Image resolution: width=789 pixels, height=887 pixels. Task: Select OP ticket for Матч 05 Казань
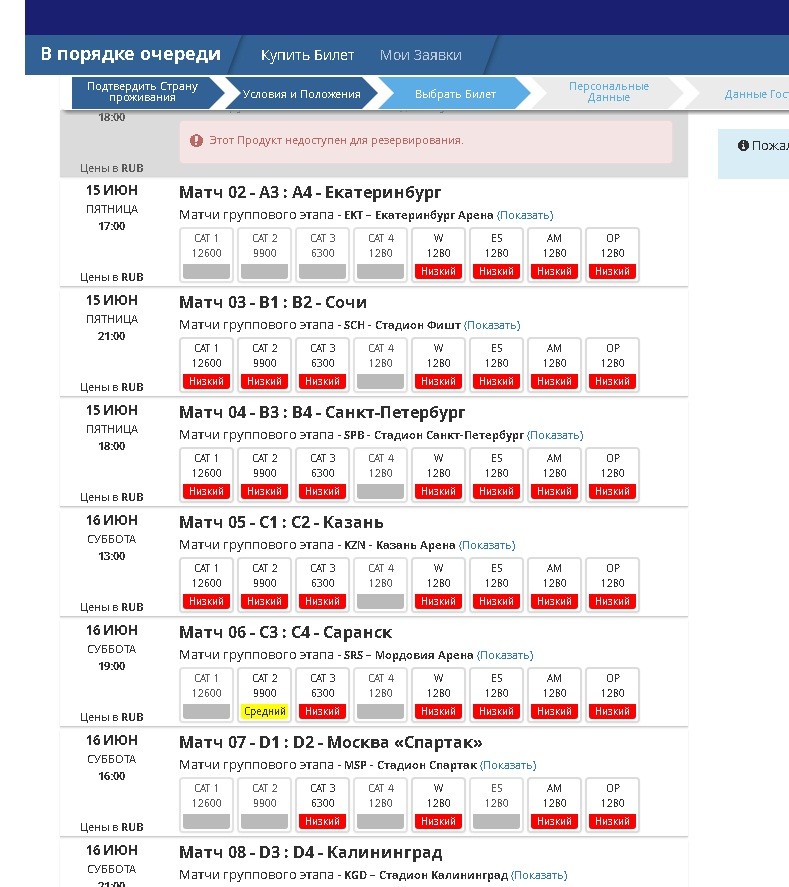tap(613, 584)
